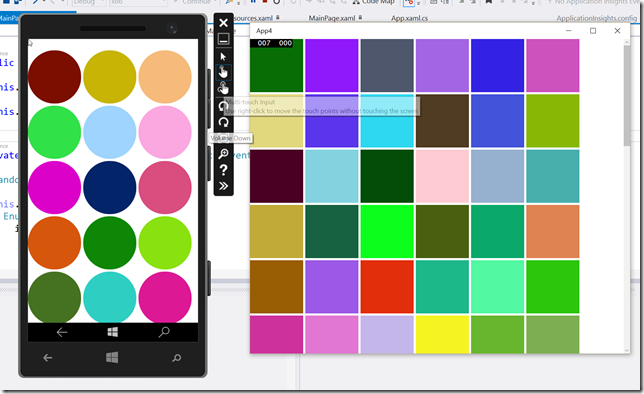The height and width of the screenshot is (394, 644).
Task: Click the App4 window vertical scrollbar thumb
Action: click(627, 95)
